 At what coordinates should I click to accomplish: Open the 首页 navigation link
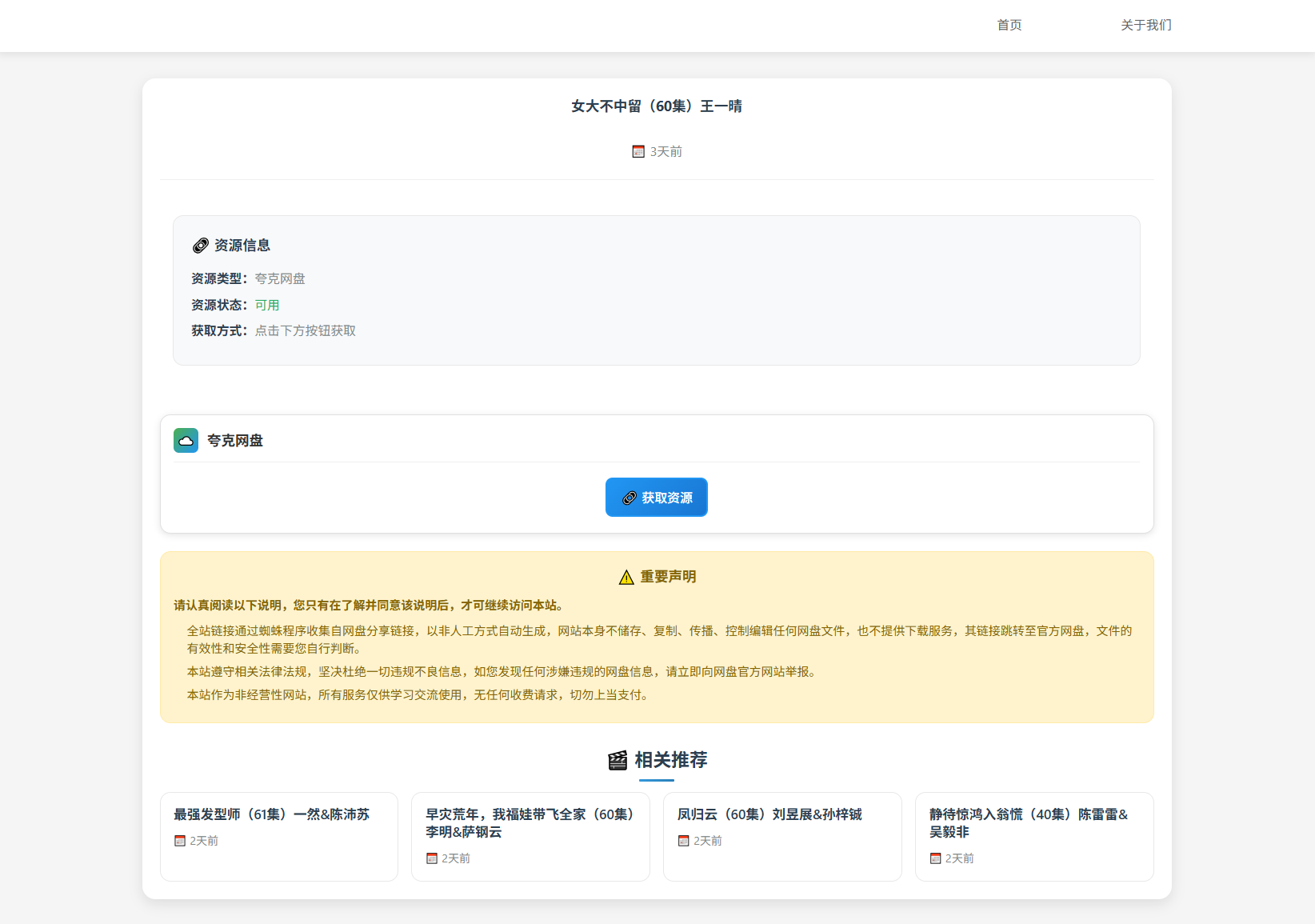point(1009,25)
